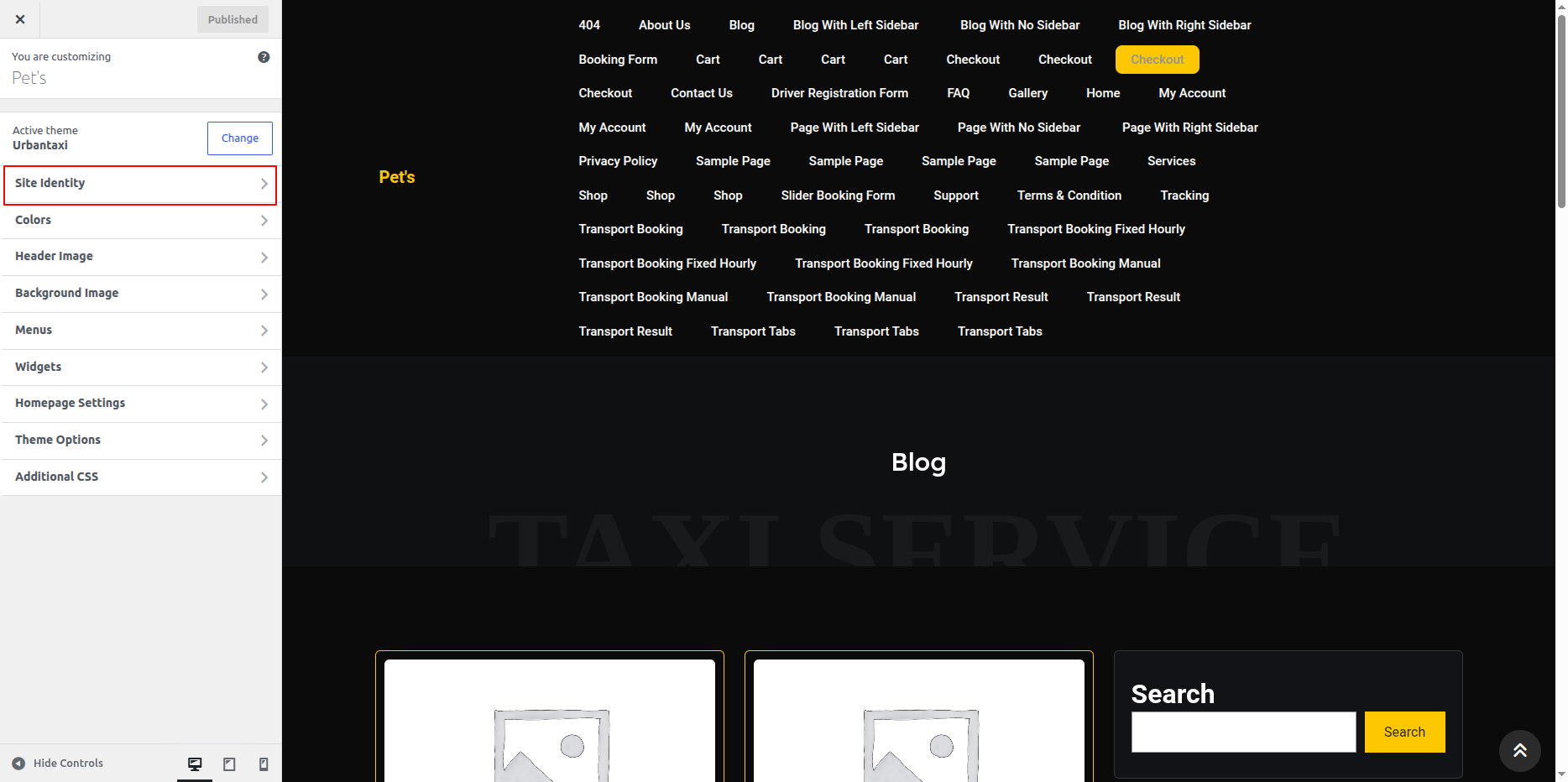Expand the Menus panel
The height and width of the screenshot is (782, 1568).
[140, 331]
